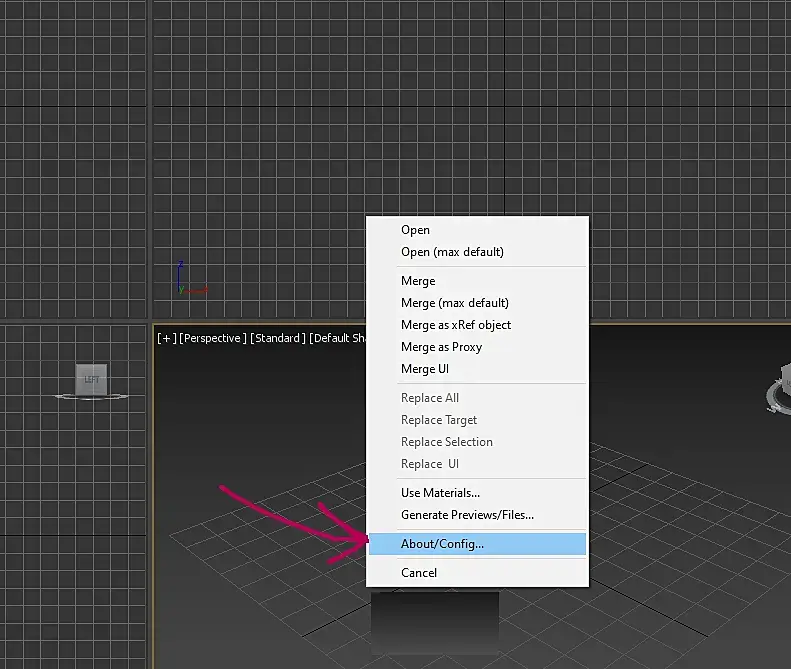Select Merge (max default) option
The image size is (791, 669).
[x=477, y=303]
